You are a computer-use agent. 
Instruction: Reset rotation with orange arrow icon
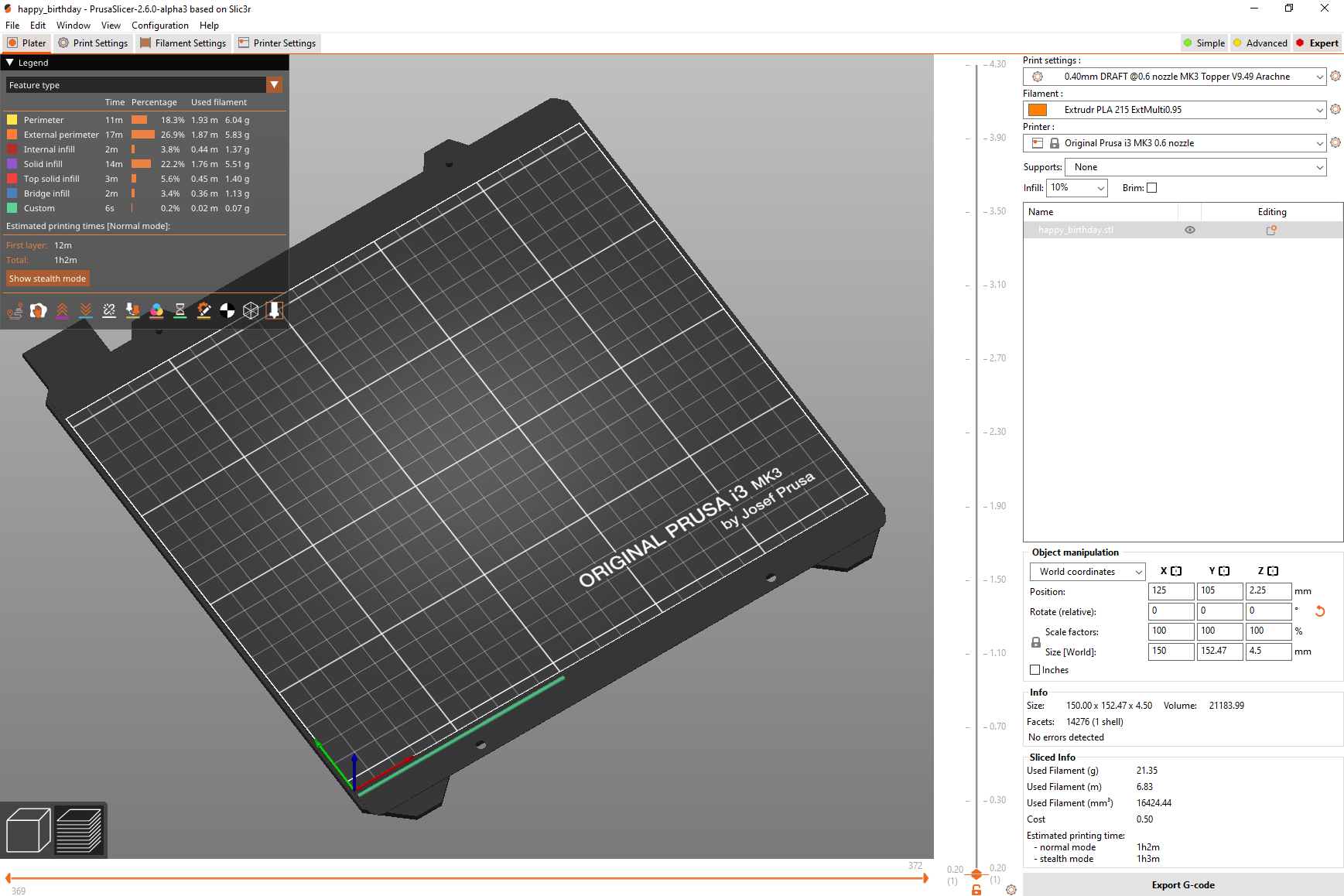tap(1320, 611)
